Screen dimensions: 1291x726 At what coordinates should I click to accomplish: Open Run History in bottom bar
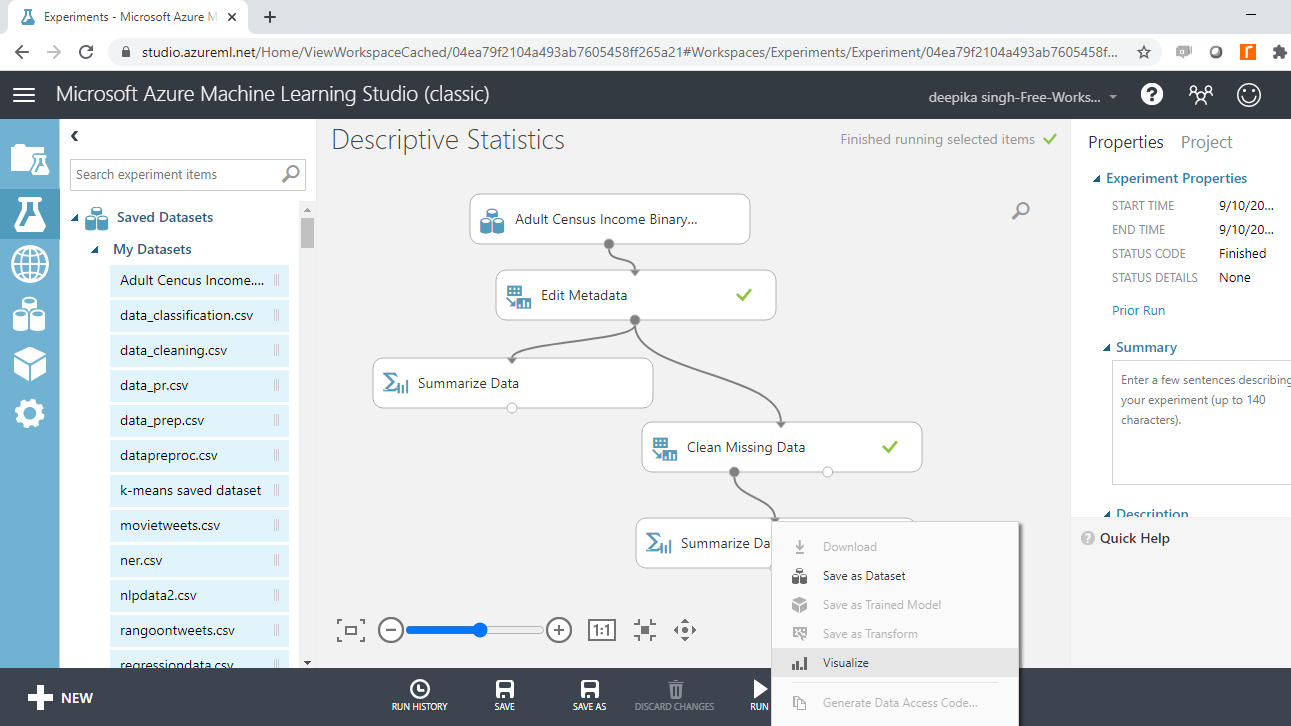(x=420, y=696)
